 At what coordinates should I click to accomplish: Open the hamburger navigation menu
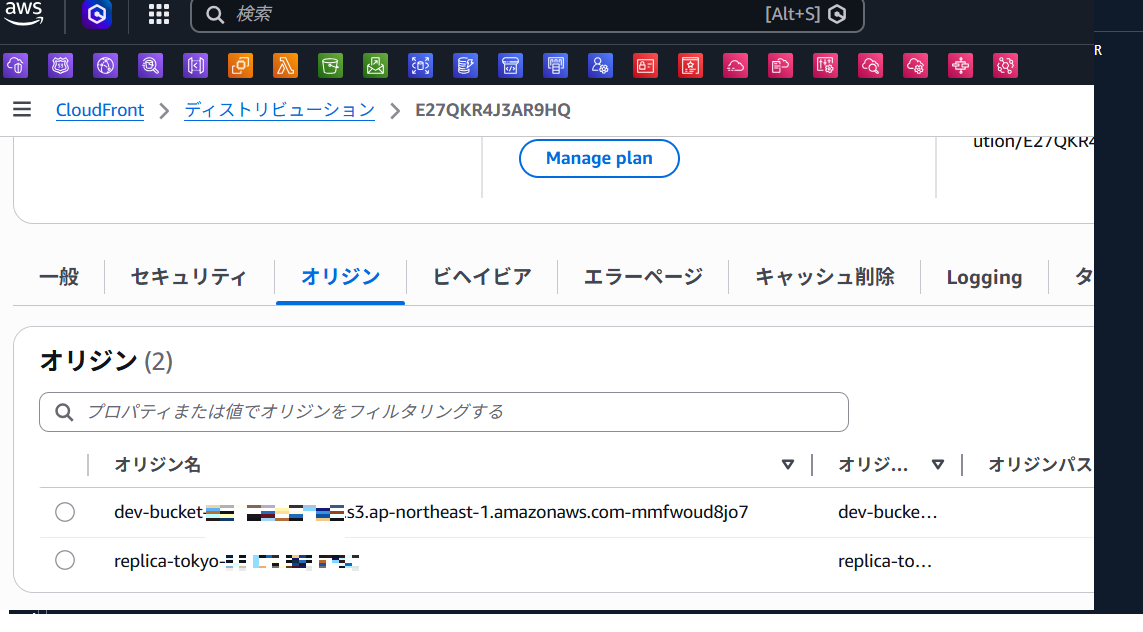pos(22,109)
